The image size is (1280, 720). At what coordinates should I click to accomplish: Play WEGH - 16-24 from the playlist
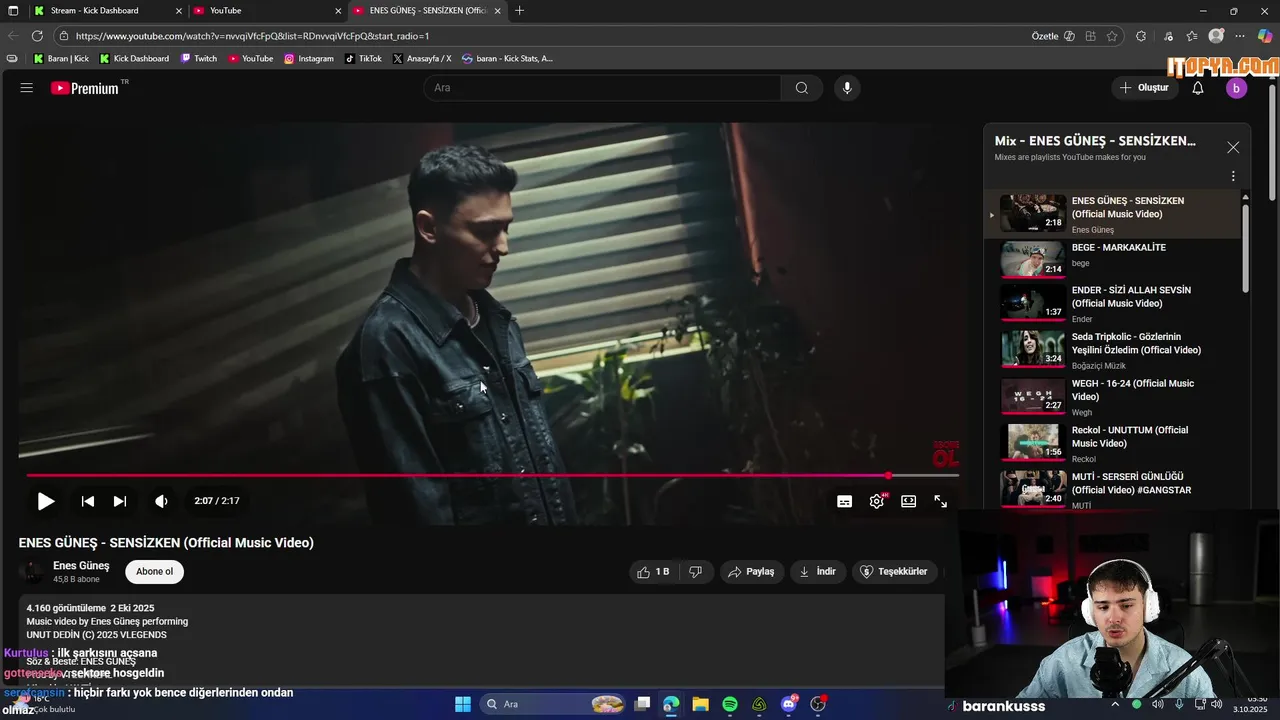[x=1112, y=397]
